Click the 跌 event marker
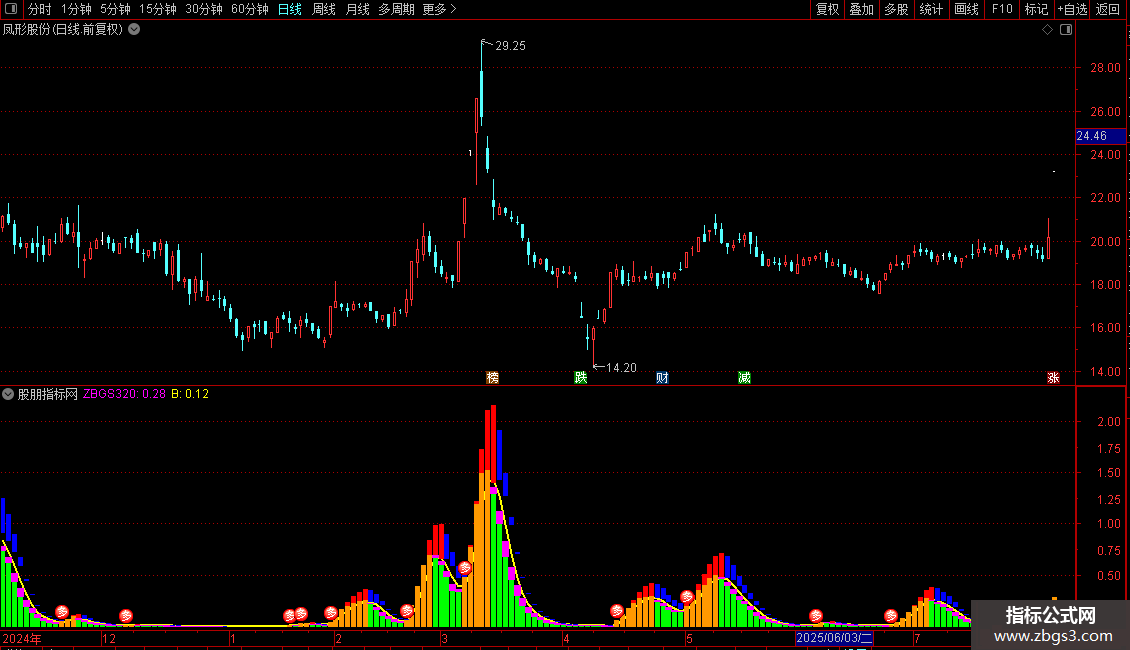The height and width of the screenshot is (650, 1130). 581,378
